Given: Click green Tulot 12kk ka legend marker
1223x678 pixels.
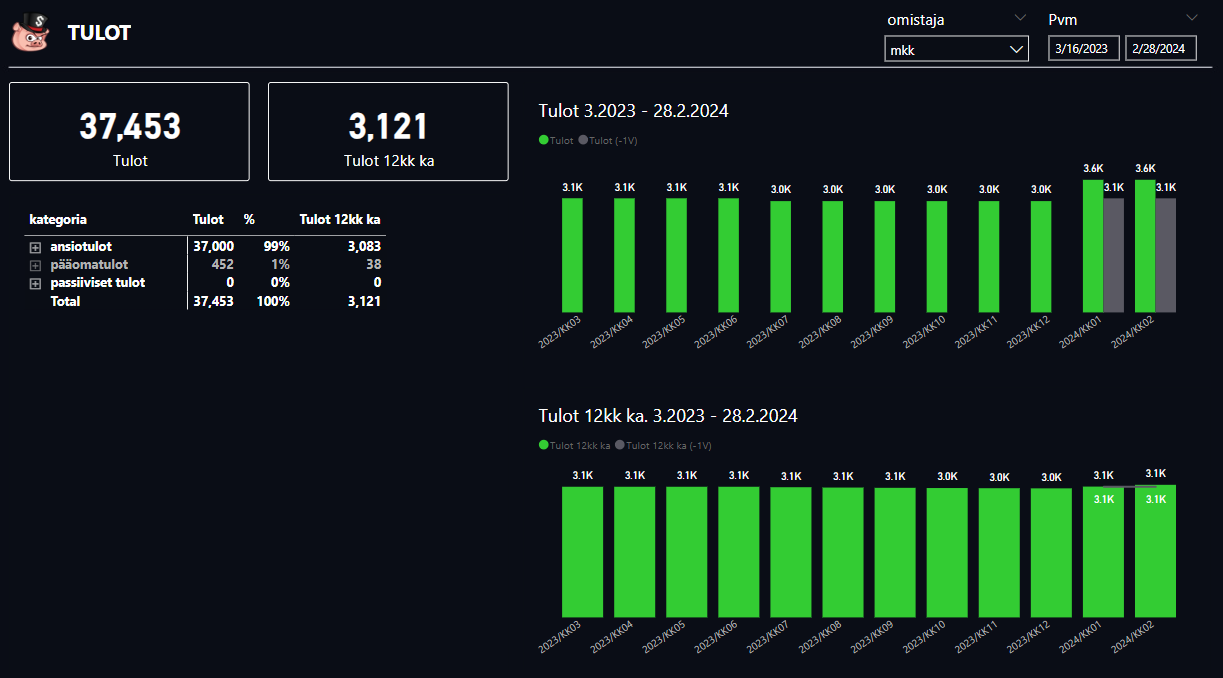Looking at the screenshot, I should (x=544, y=445).
